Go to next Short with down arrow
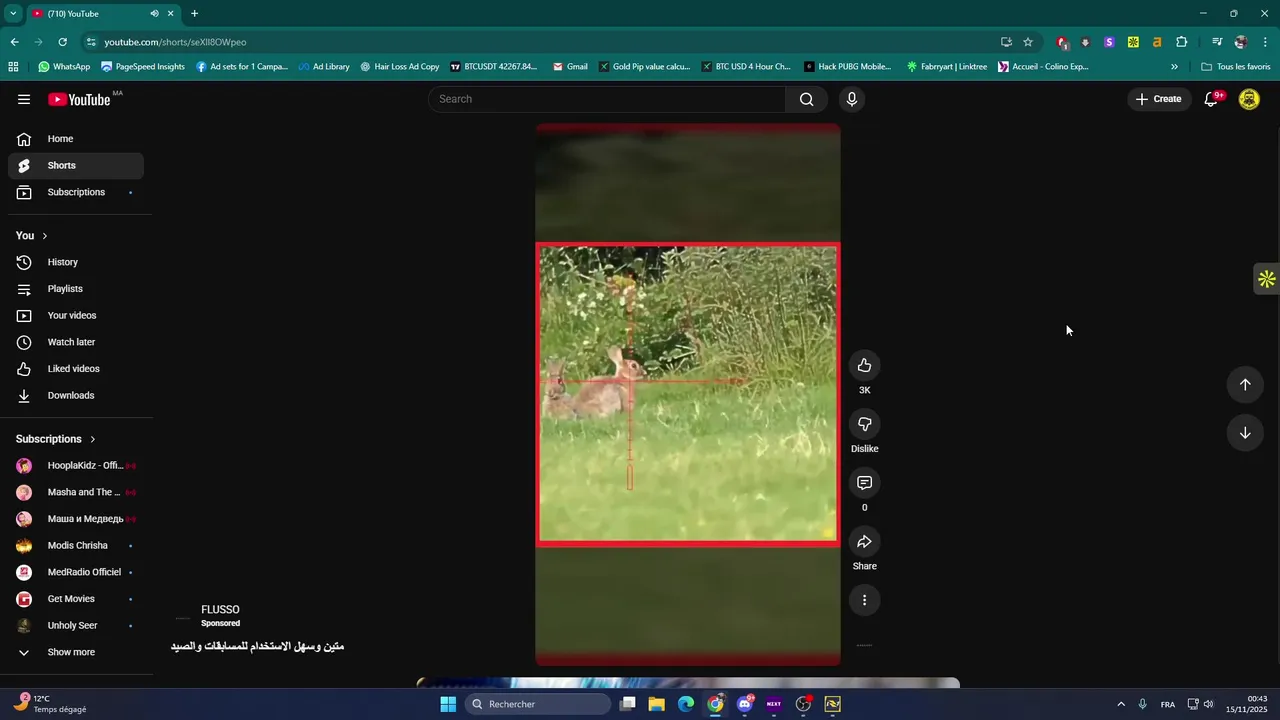This screenshot has height=720, width=1280. point(1245,433)
